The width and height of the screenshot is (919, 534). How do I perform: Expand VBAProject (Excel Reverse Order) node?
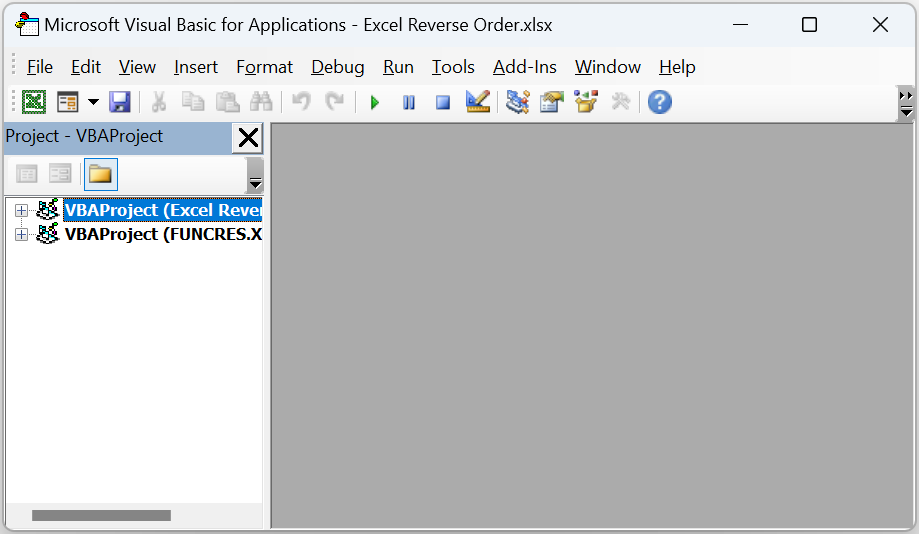[21, 210]
